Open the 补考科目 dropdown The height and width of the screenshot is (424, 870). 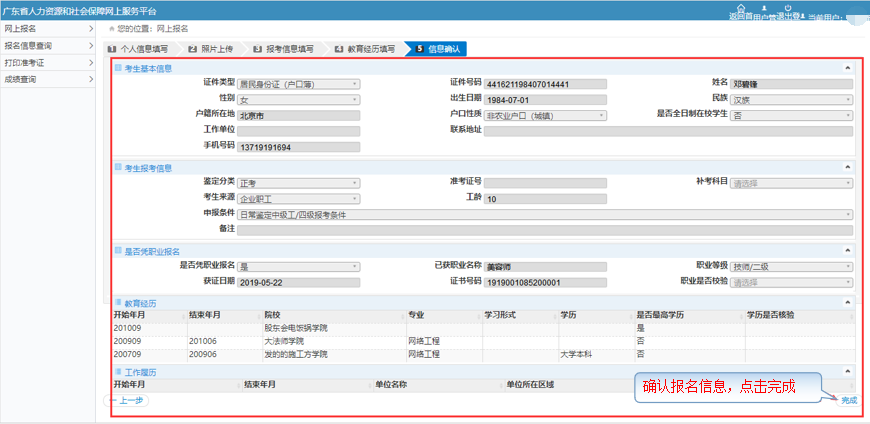point(791,183)
